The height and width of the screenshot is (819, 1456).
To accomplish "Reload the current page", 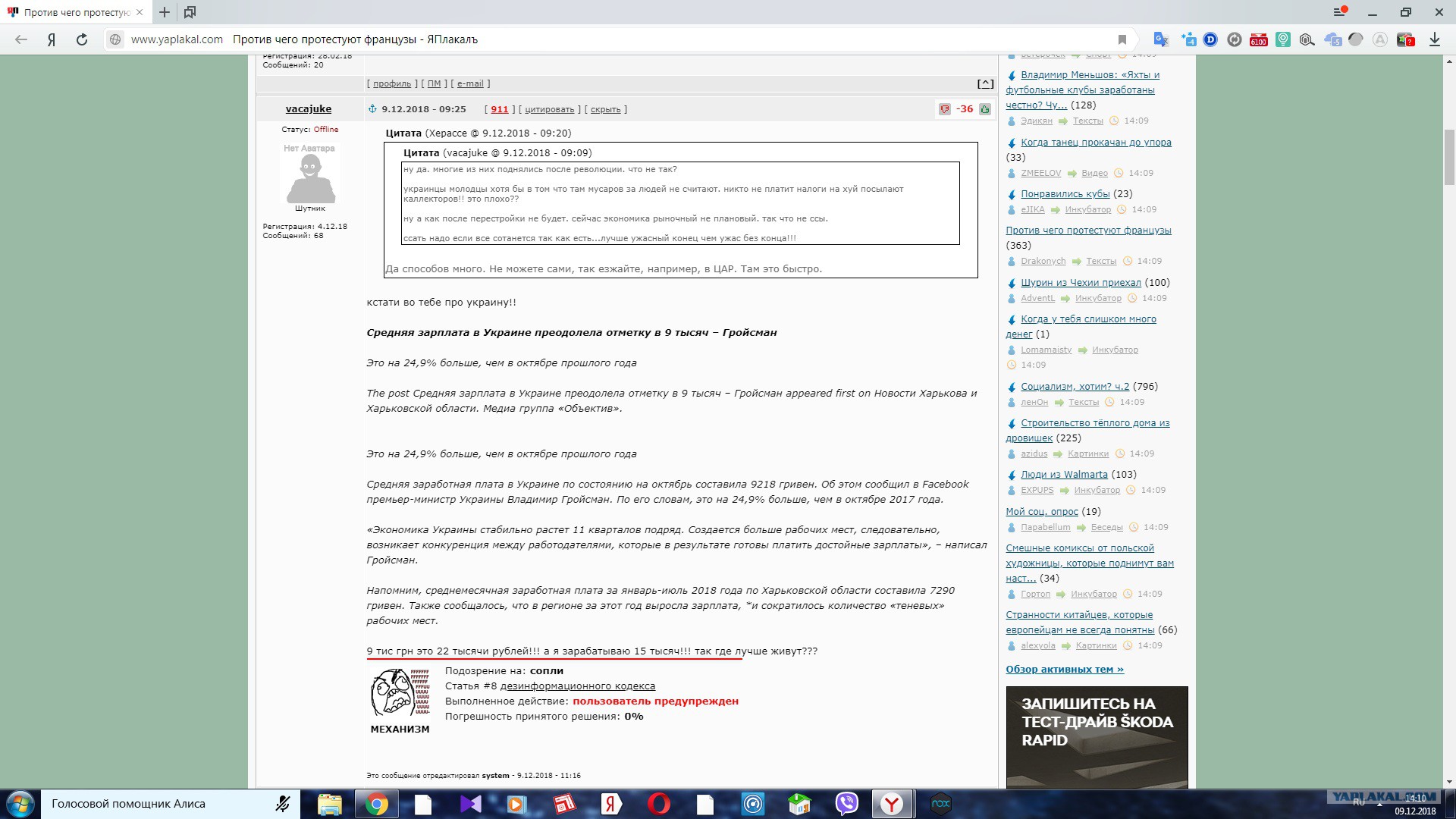I will [82, 39].
